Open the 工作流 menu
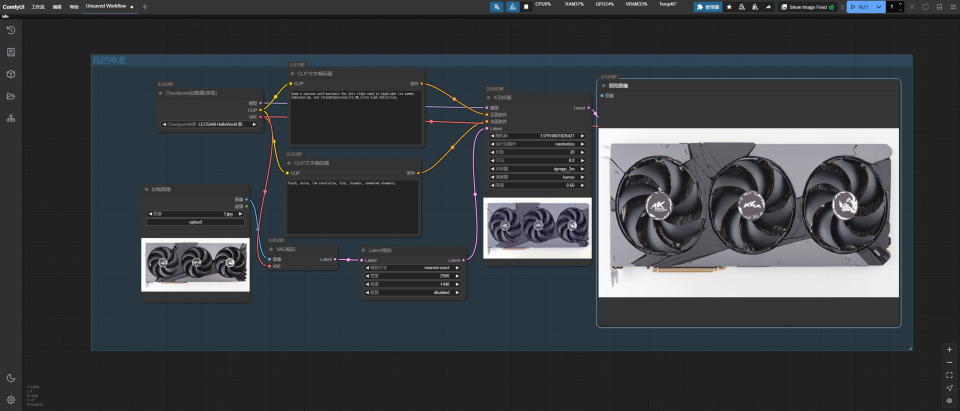This screenshot has width=960, height=411. tap(38, 7)
